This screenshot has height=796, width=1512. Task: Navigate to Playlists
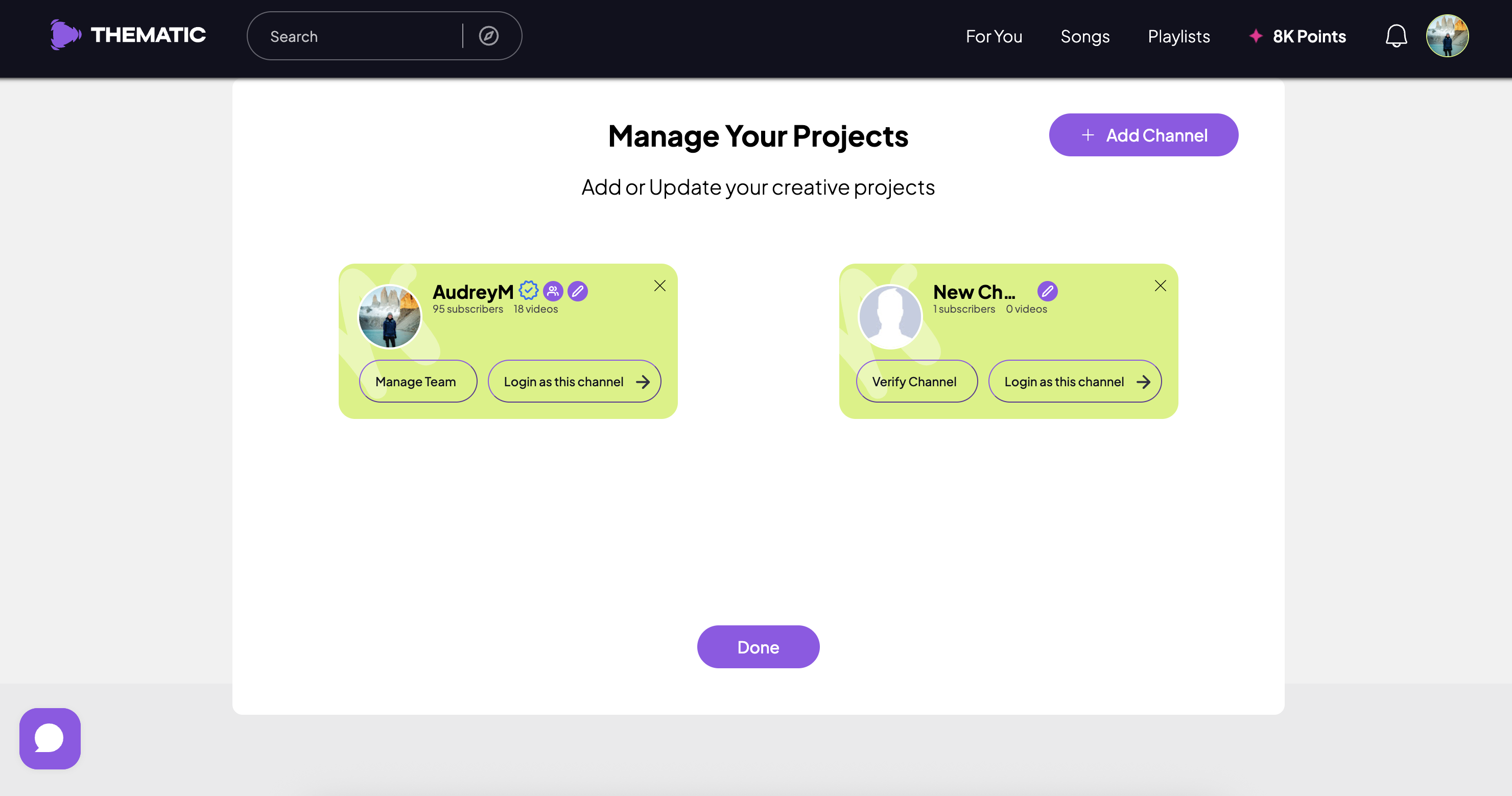coord(1178,36)
